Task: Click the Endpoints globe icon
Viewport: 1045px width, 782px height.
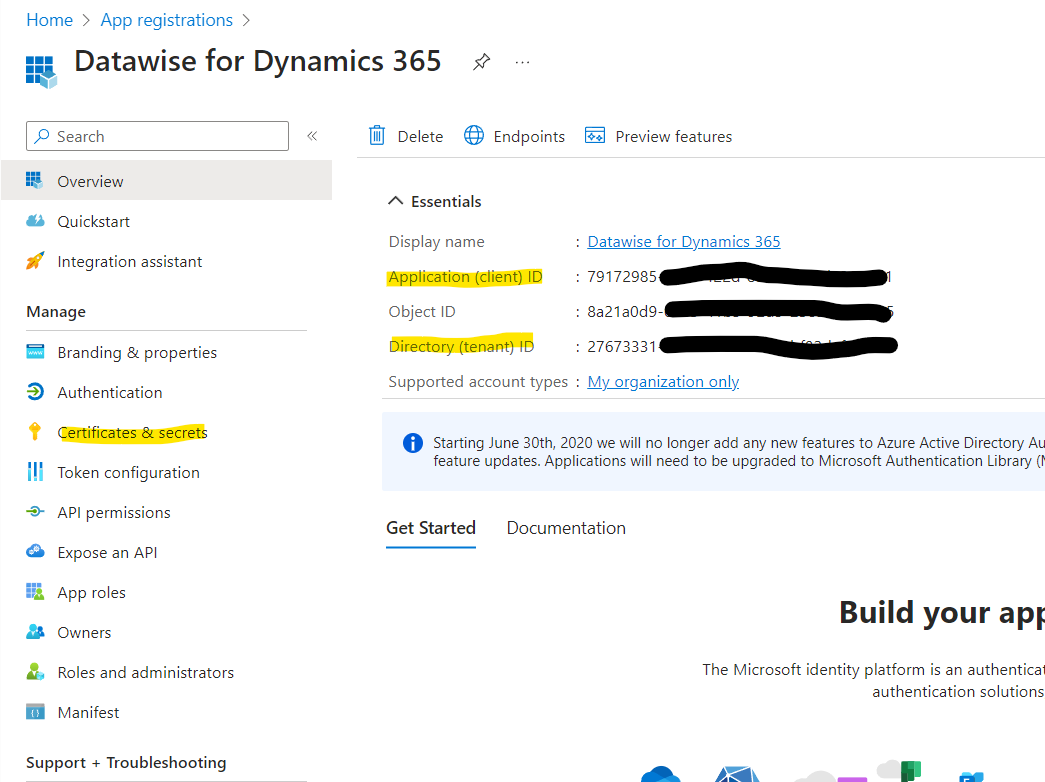Action: 474,135
